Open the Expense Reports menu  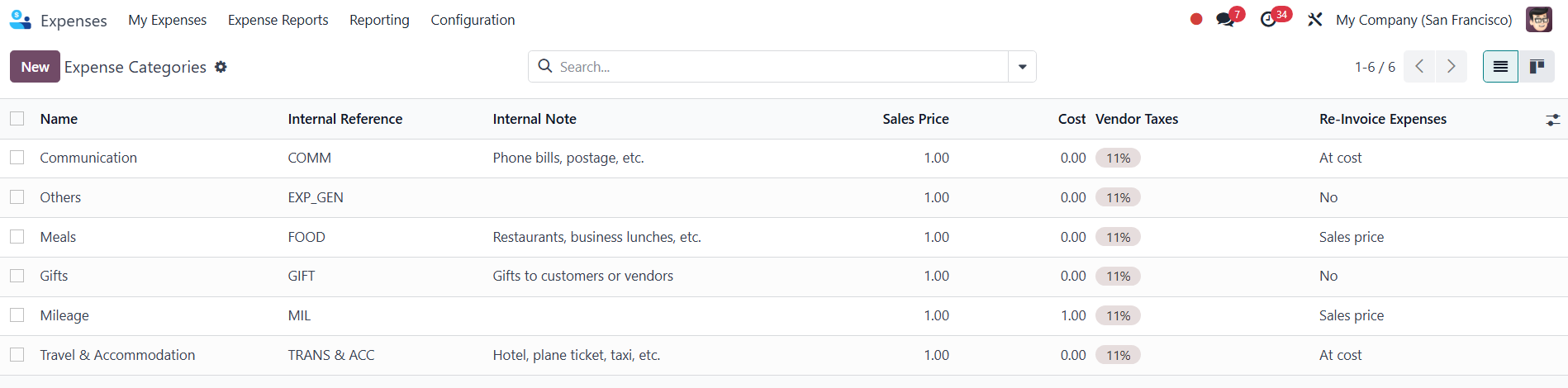point(278,20)
